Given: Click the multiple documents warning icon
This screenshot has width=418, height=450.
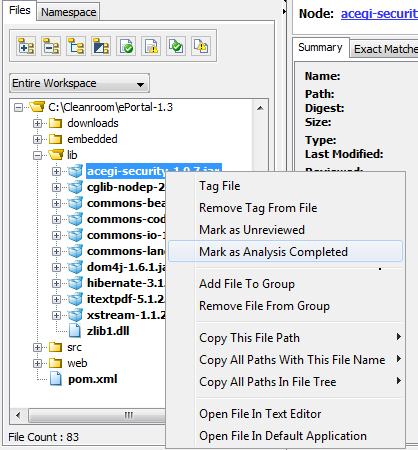Looking at the screenshot, I should pyautogui.click(x=201, y=46).
